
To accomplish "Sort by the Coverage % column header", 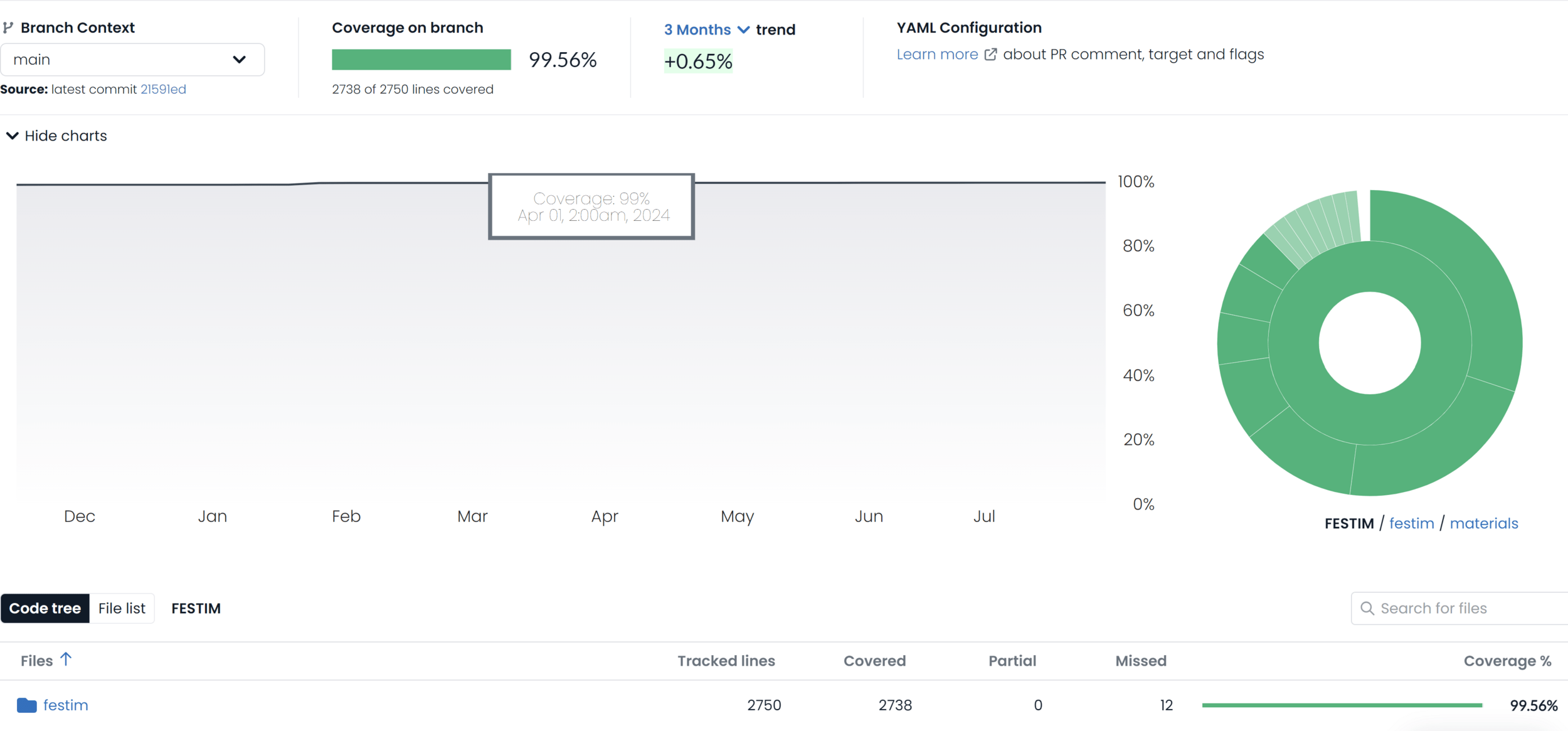I will (1507, 661).
